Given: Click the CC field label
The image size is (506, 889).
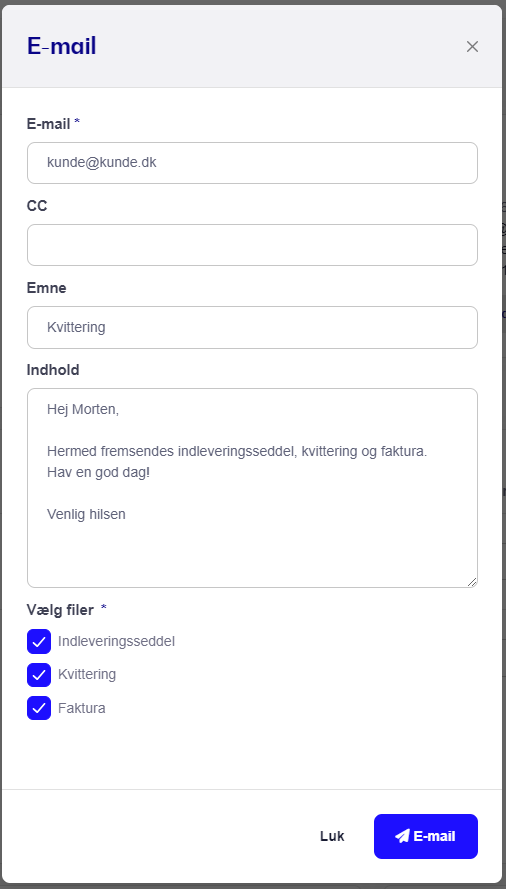Looking at the screenshot, I should coord(37,206).
